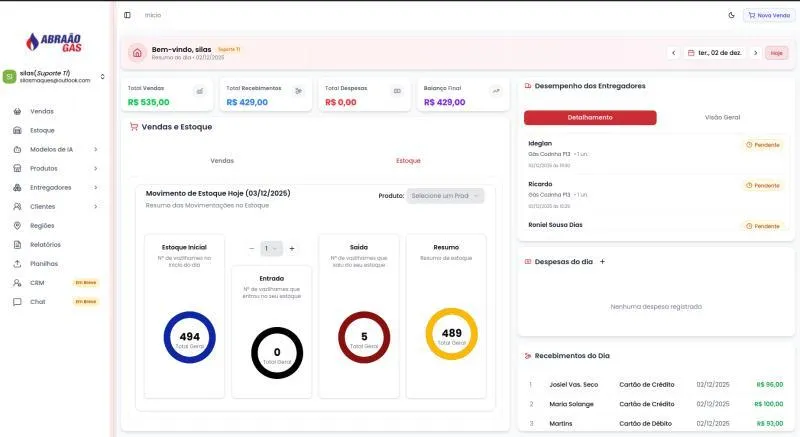Click the Estoque warehouse sidebar icon

(17, 131)
